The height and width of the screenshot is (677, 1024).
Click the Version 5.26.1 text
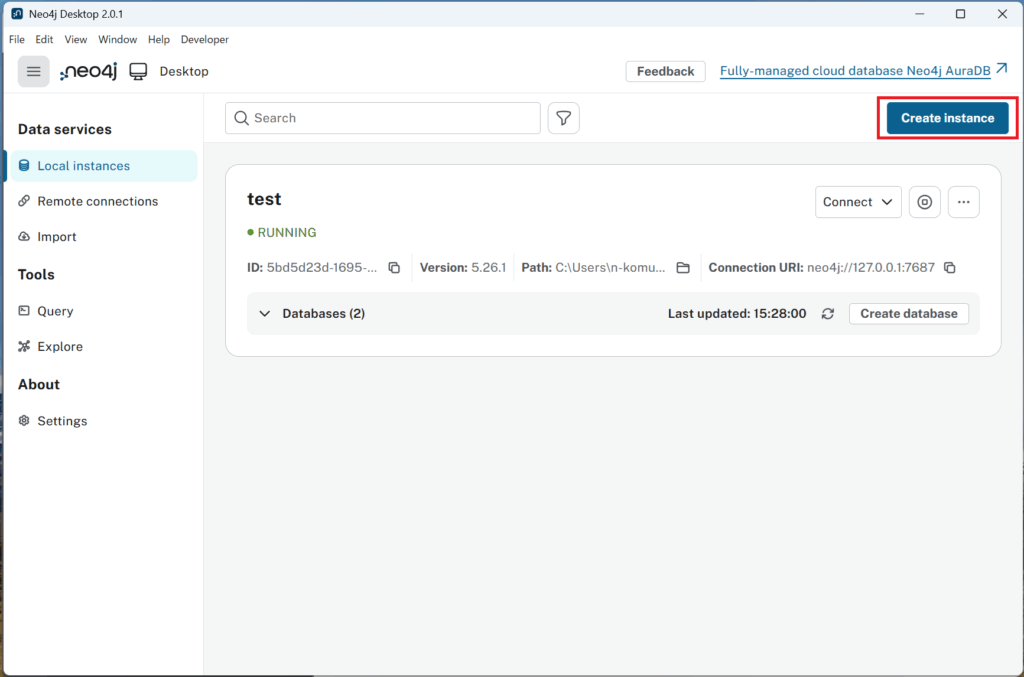click(462, 268)
